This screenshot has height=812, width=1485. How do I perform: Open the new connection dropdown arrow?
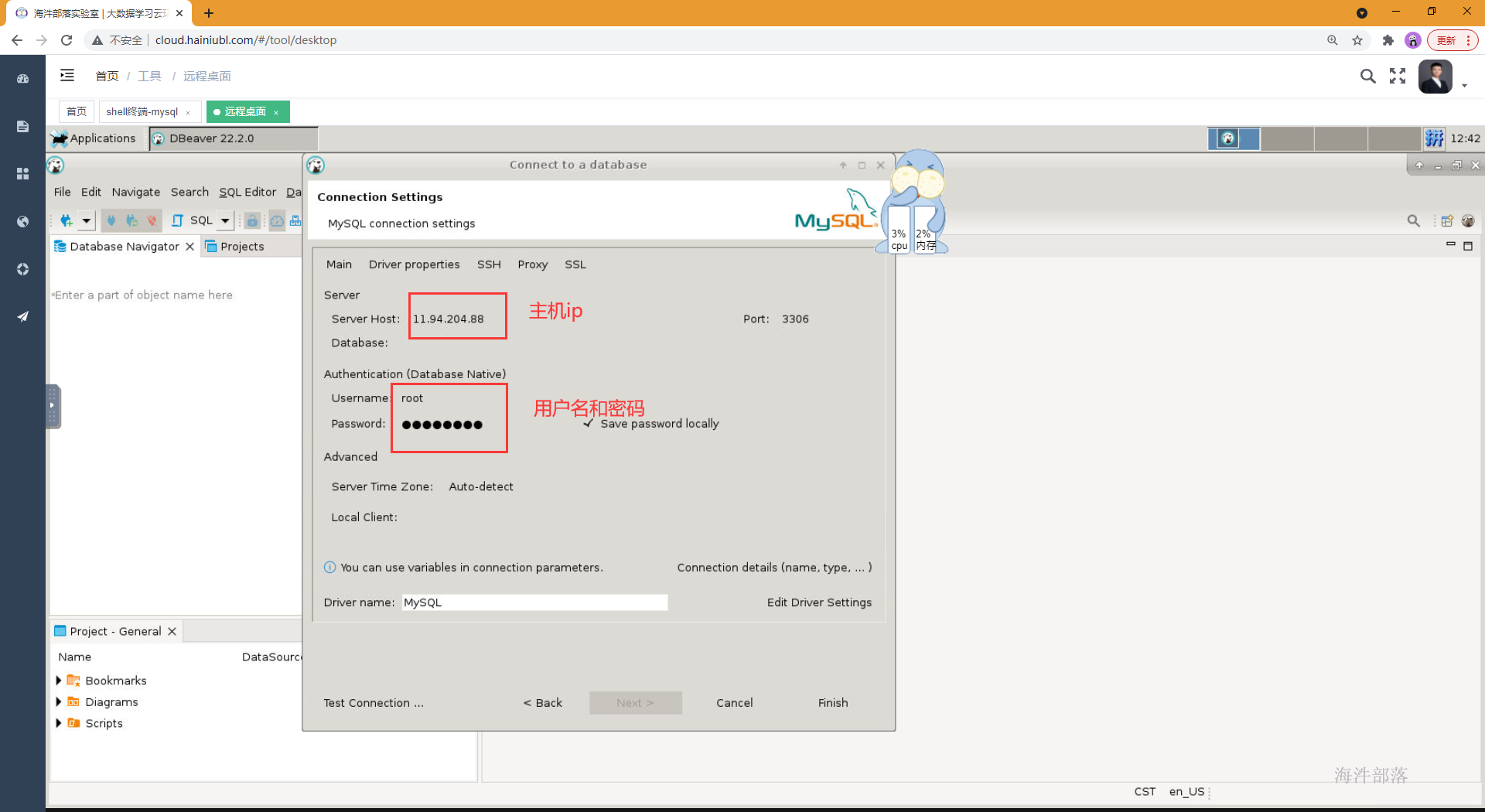click(87, 221)
